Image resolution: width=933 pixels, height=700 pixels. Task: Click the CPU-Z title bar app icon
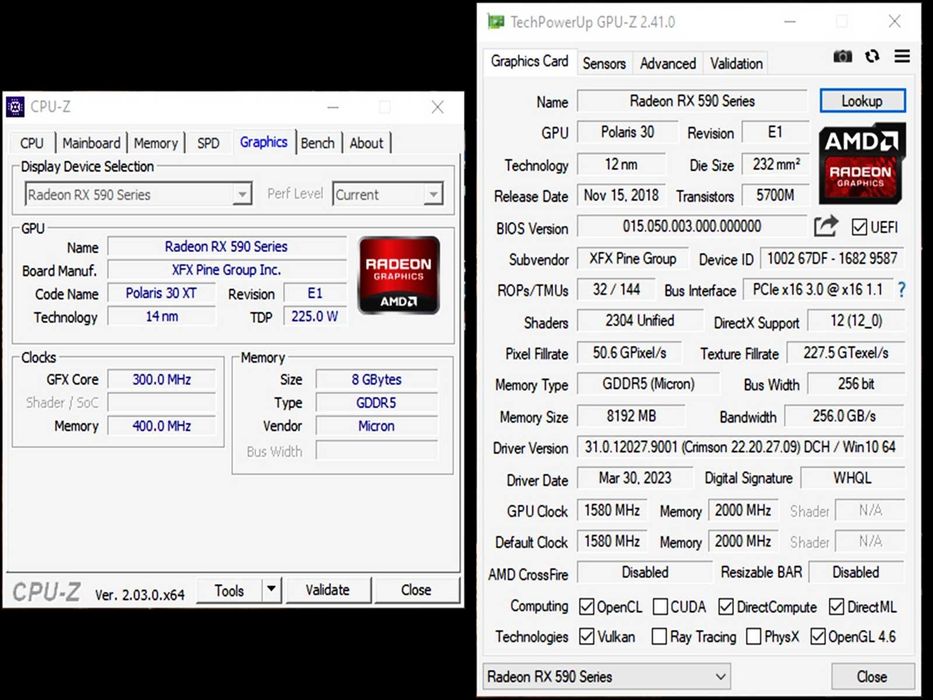[x=15, y=107]
